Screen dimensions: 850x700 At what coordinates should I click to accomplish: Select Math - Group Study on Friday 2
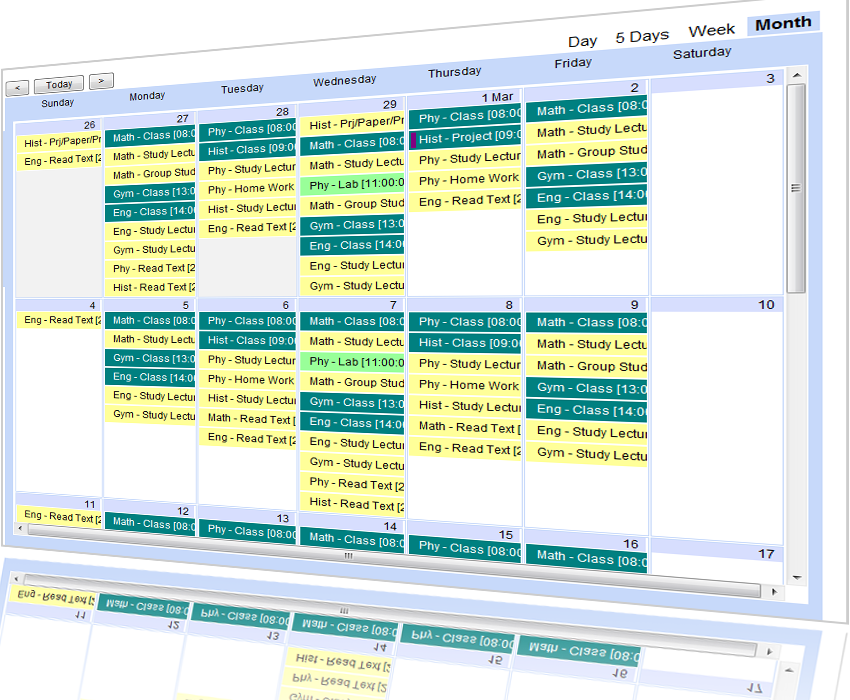coord(587,153)
